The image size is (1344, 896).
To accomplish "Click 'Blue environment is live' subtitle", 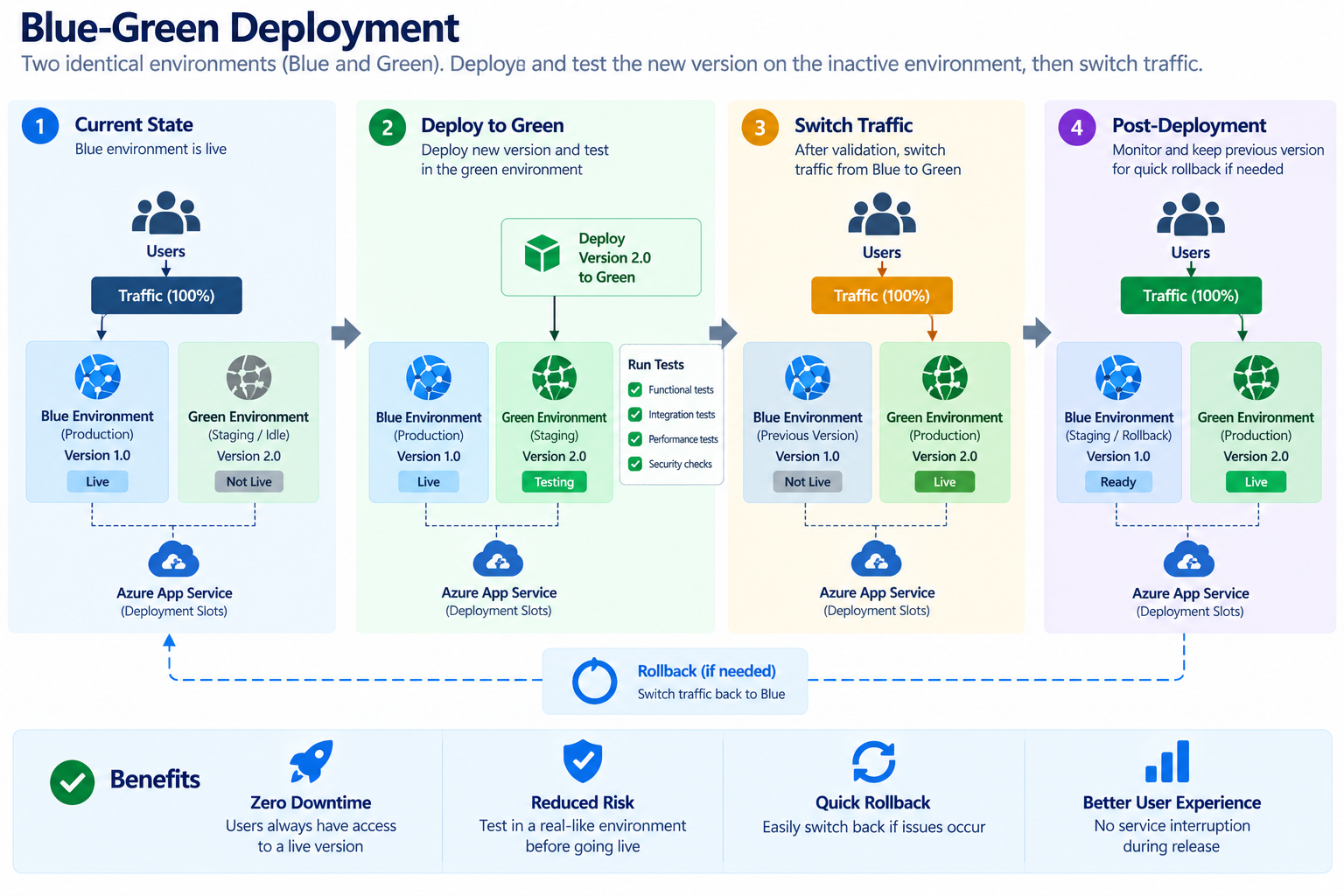I will (150, 149).
